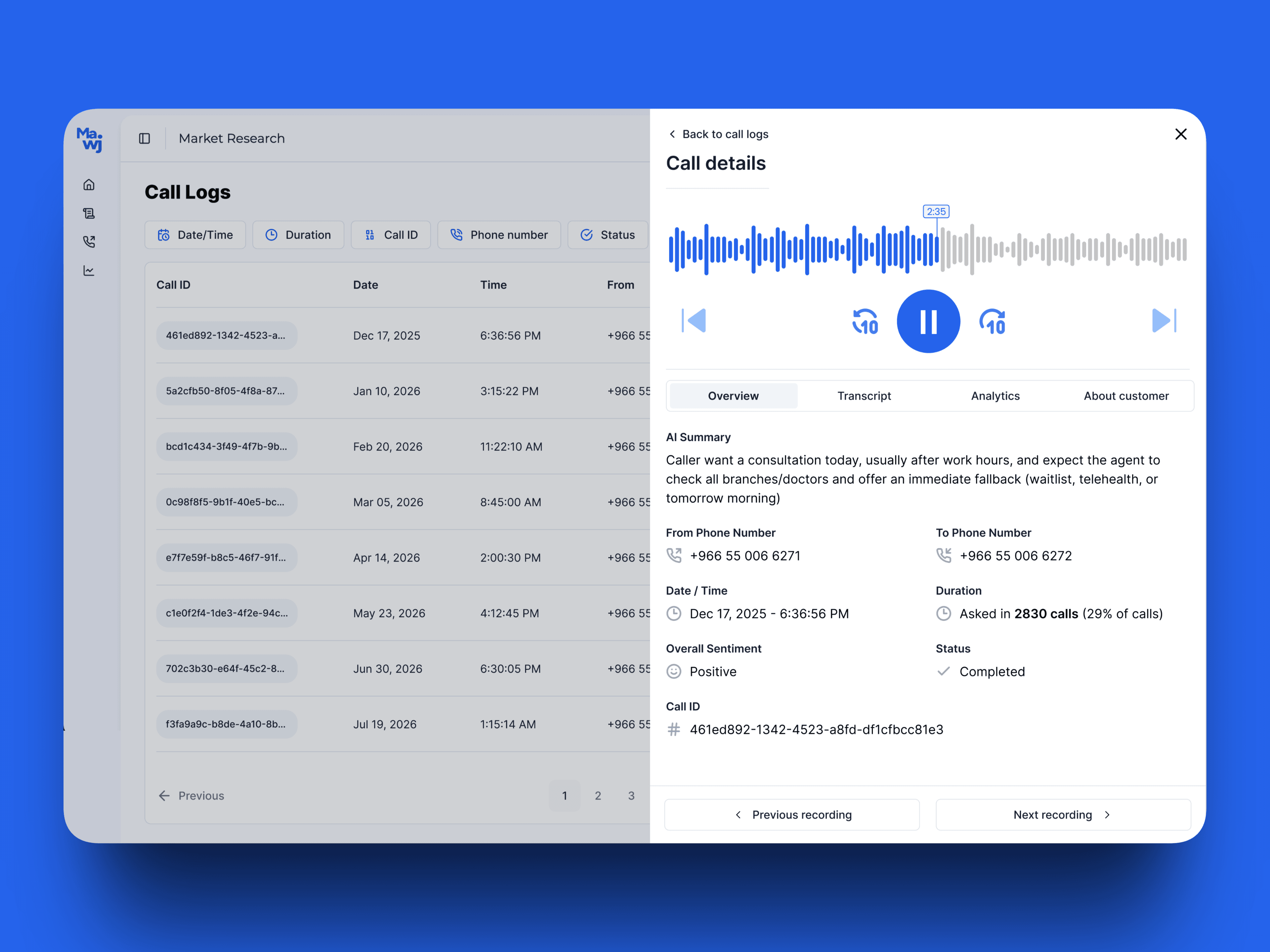Switch to the About customer tab

coord(1125,396)
